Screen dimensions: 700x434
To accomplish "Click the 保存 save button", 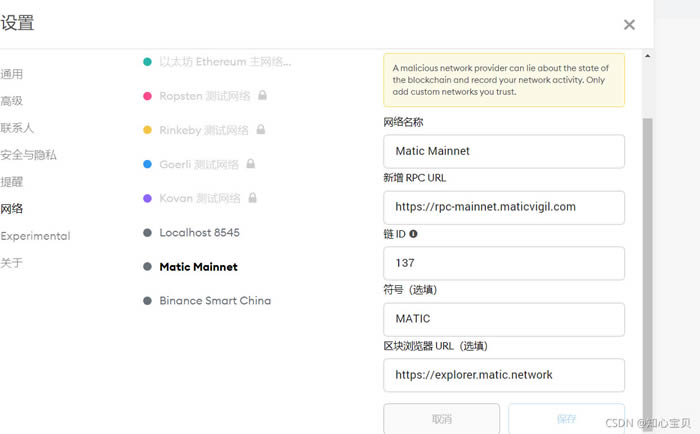I will [567, 418].
